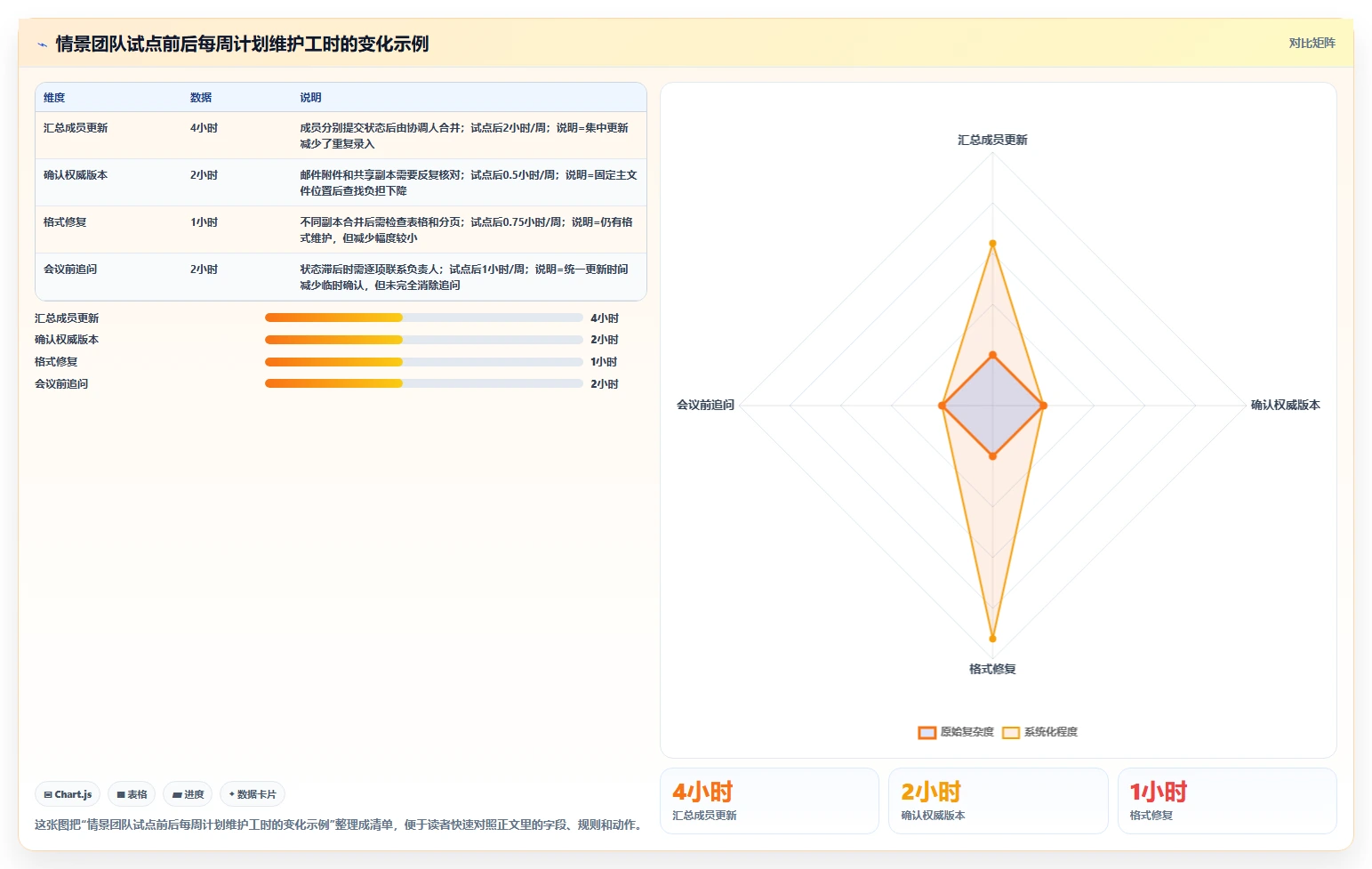Click the caption sentence starting 这张图把
1372x869 pixels.
341,825
